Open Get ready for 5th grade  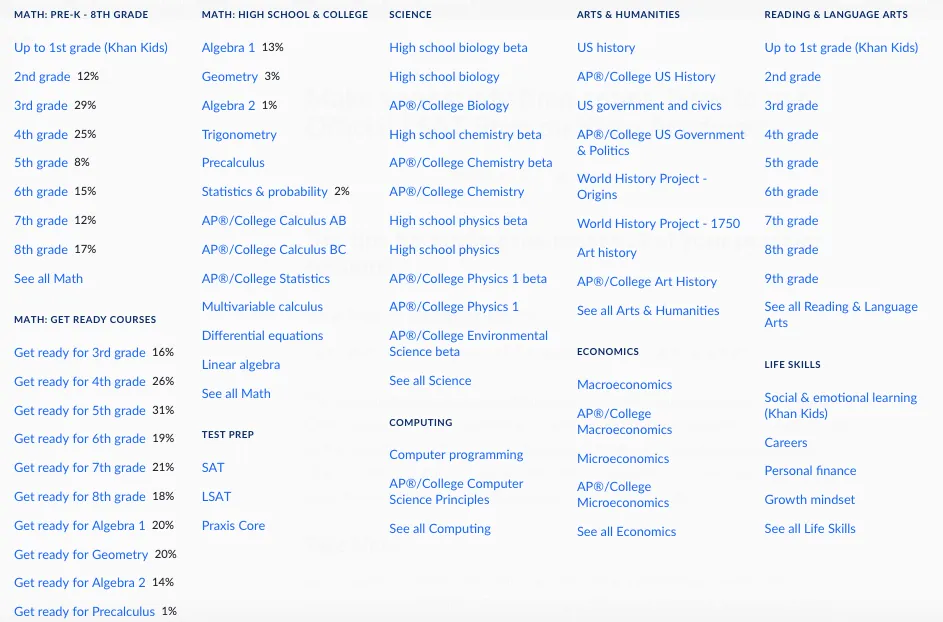click(80, 410)
